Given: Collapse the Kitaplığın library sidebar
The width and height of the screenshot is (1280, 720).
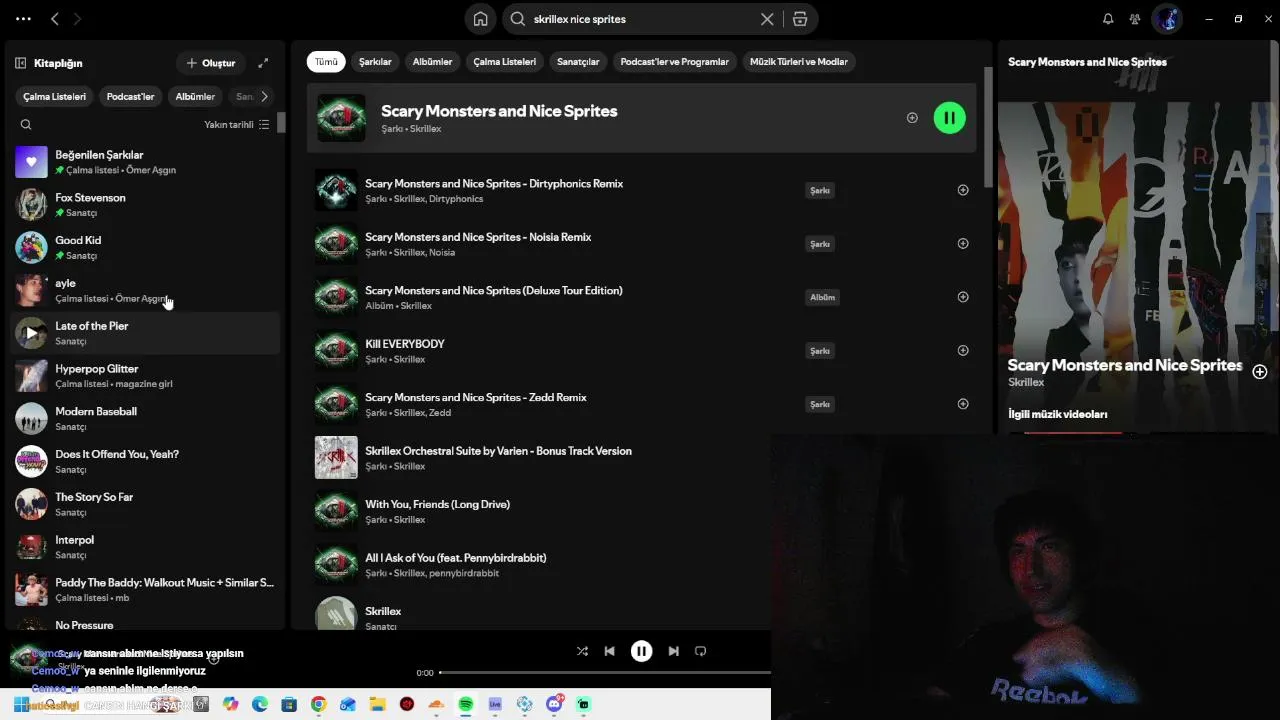Looking at the screenshot, I should click(x=20, y=63).
